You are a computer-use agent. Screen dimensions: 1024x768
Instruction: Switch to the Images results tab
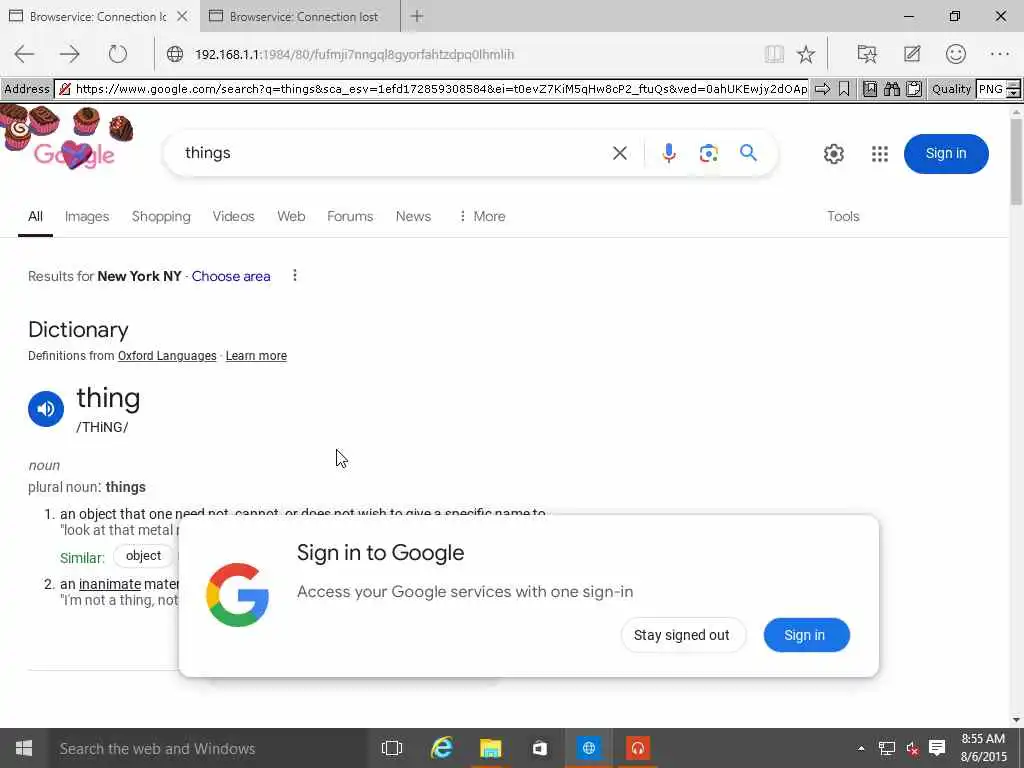87,216
